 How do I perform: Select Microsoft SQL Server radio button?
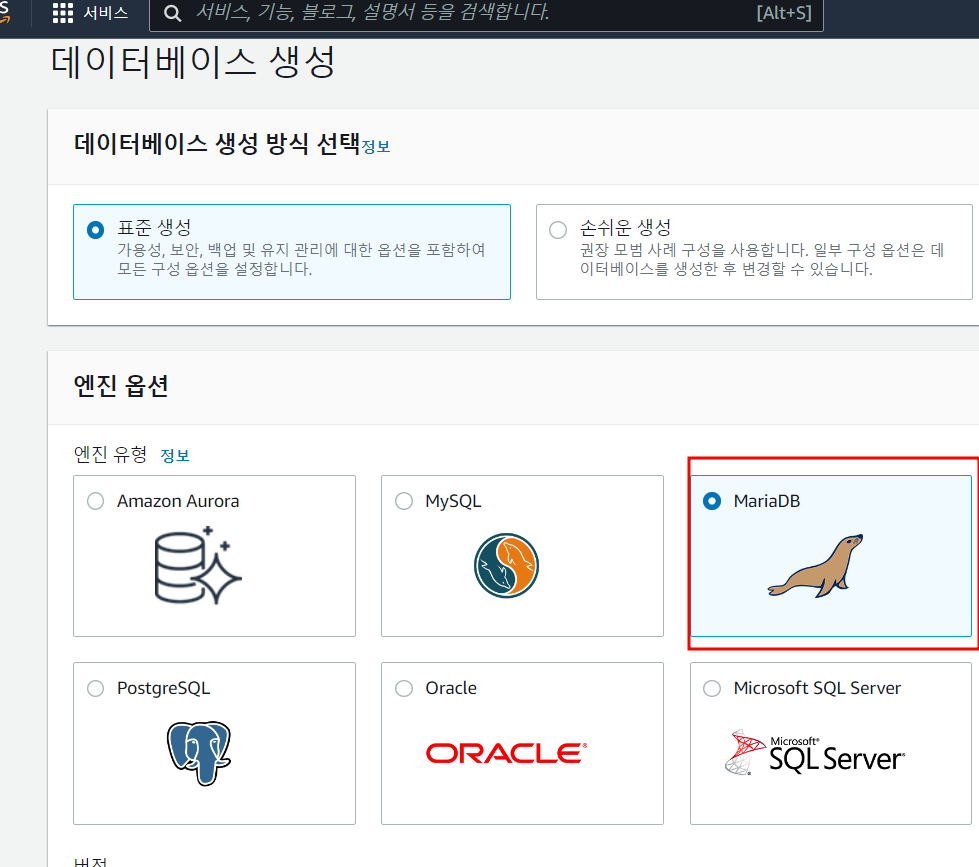[x=712, y=688]
